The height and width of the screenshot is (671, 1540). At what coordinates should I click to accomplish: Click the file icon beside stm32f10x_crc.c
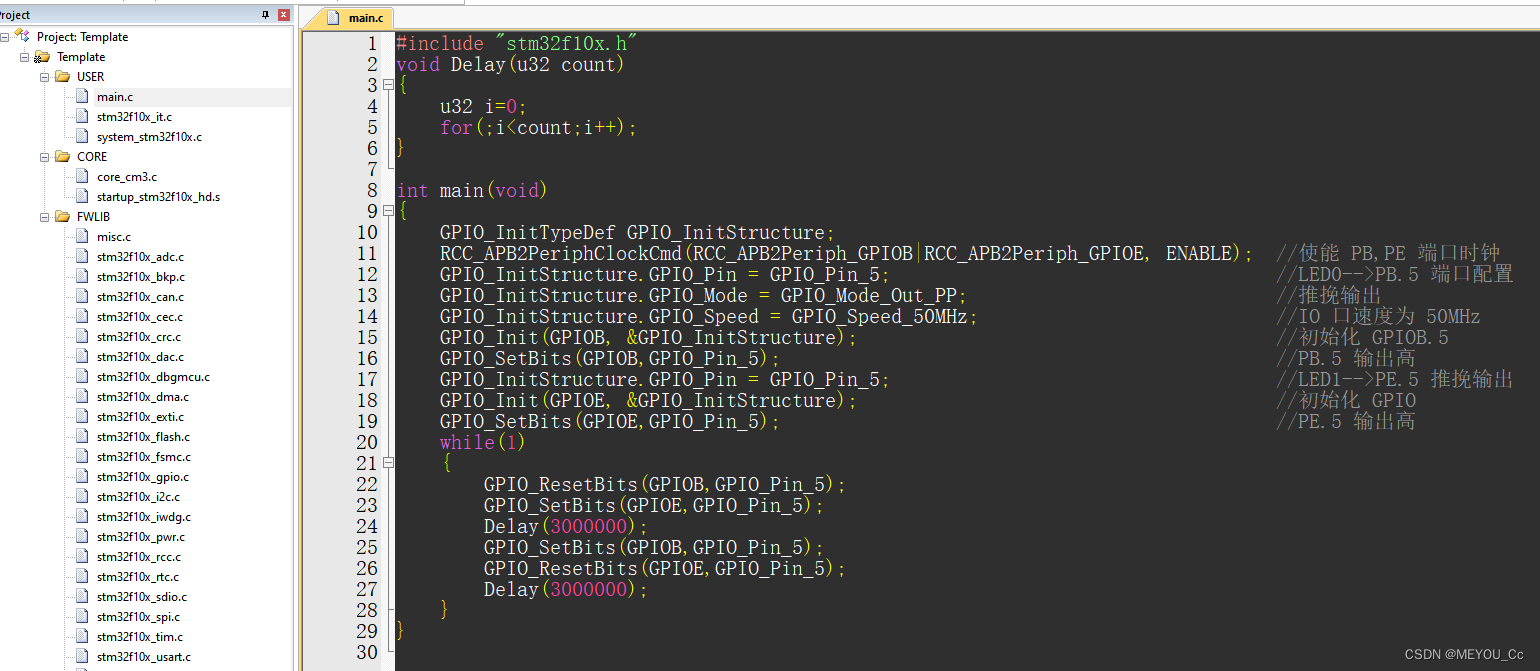tap(82, 337)
